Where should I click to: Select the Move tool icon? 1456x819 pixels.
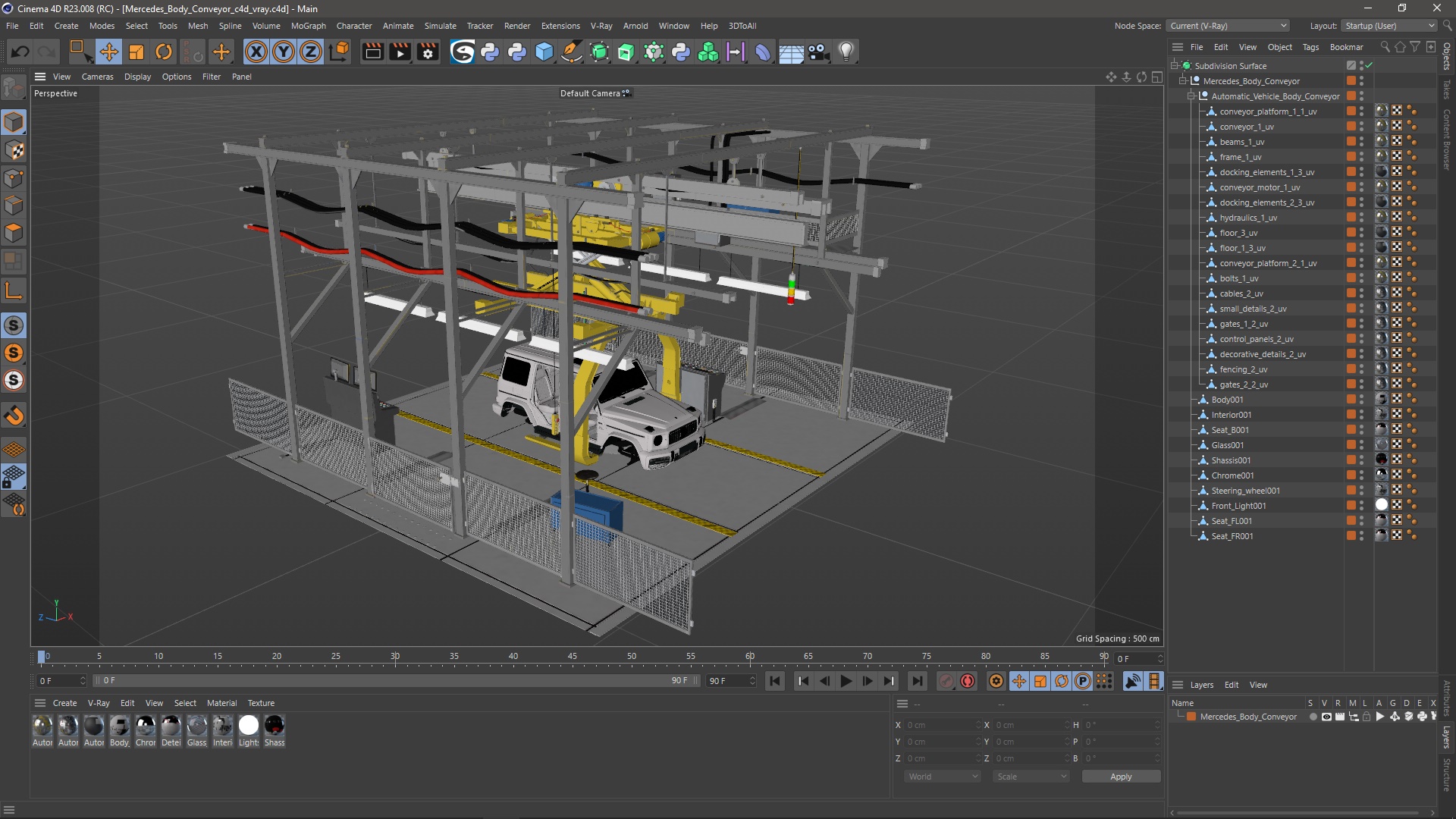click(x=109, y=52)
